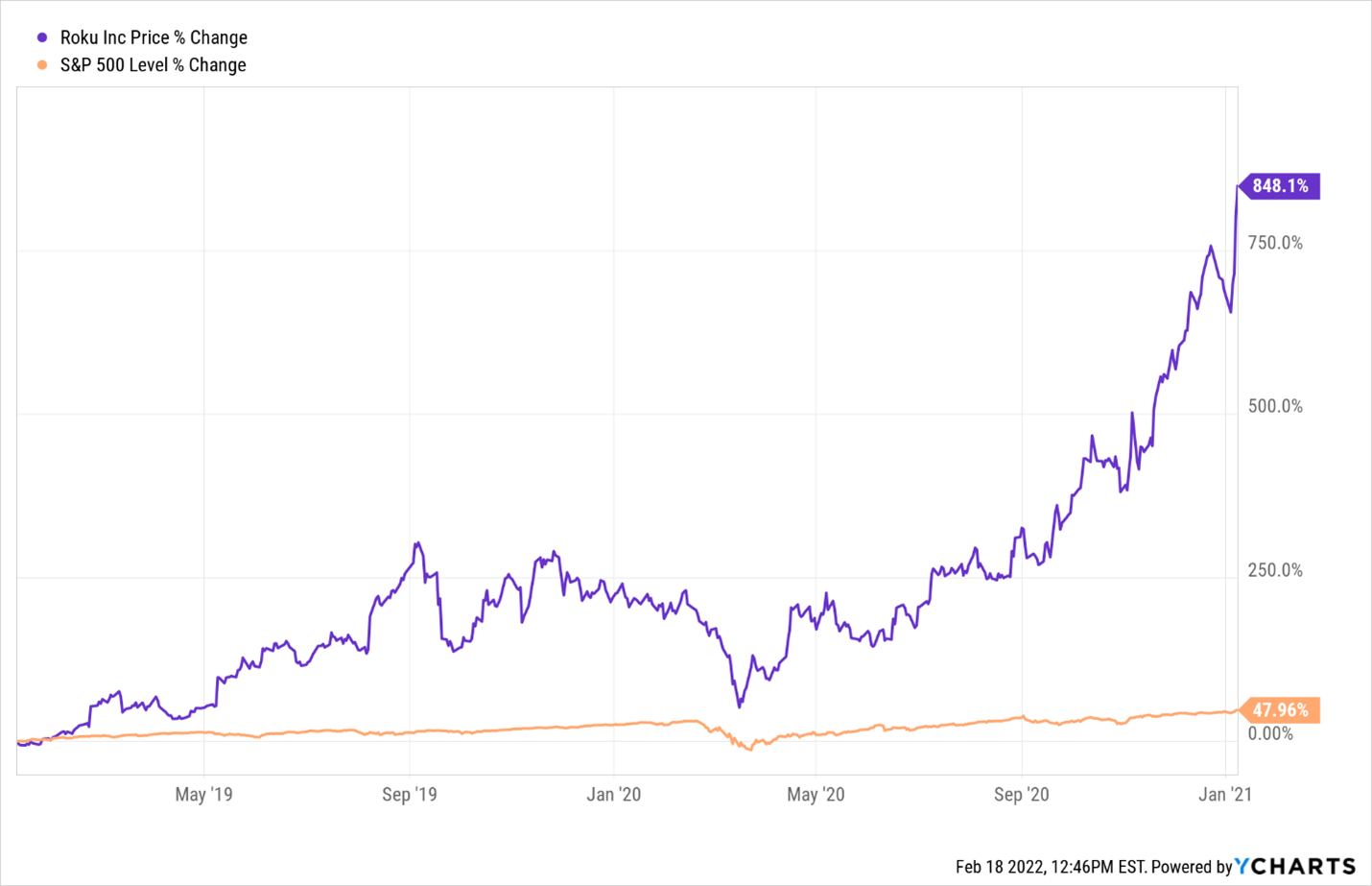
Task: Select the Sep '19 x-axis label
Action: click(x=410, y=794)
